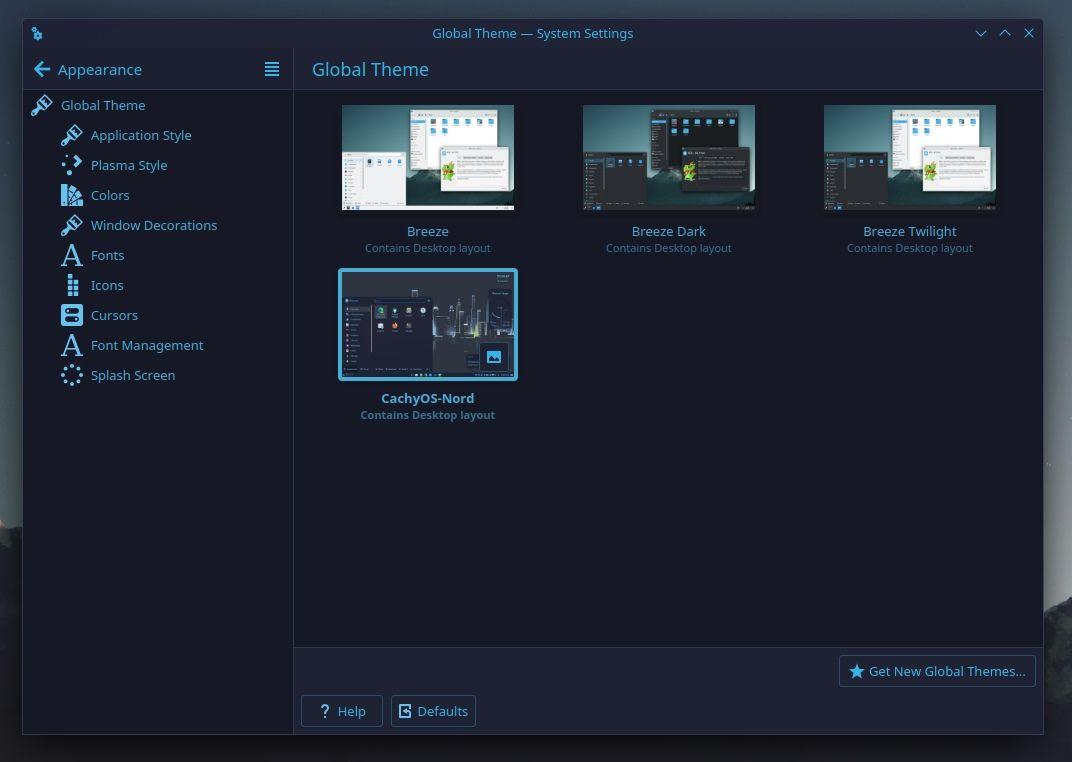Select Global Theme in the sidebar
This screenshot has width=1072, height=762.
click(103, 105)
